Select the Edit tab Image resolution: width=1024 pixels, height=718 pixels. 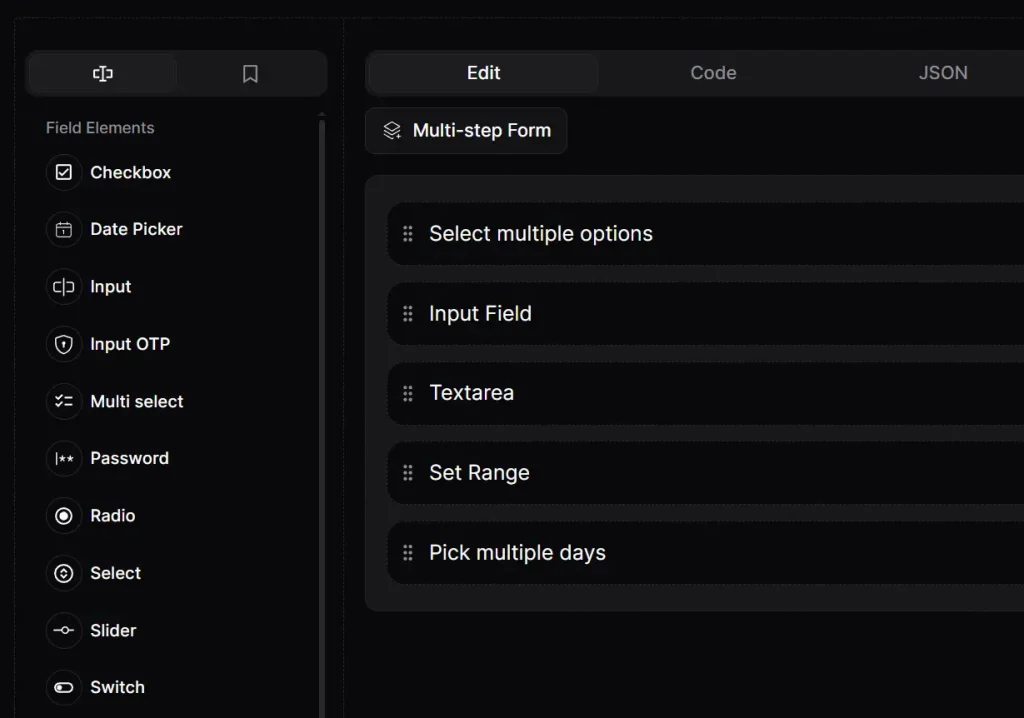pyautogui.click(x=483, y=72)
